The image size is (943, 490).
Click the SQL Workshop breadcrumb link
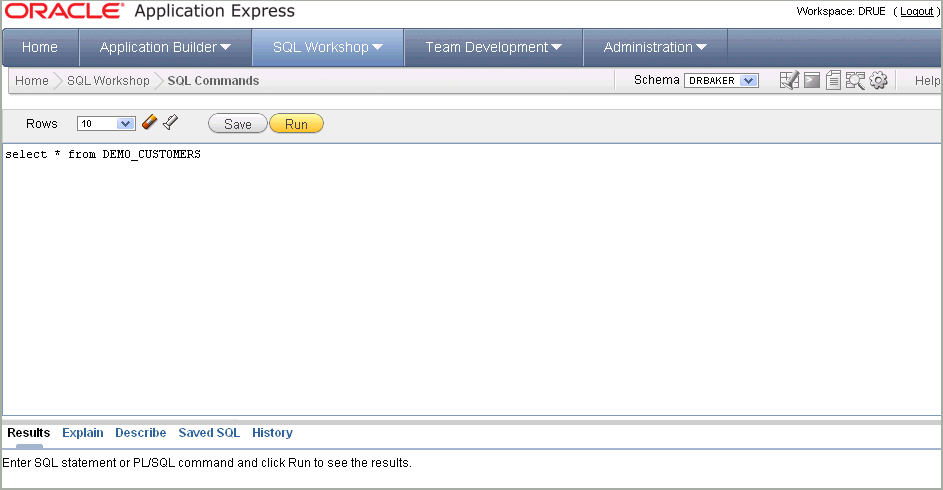108,81
